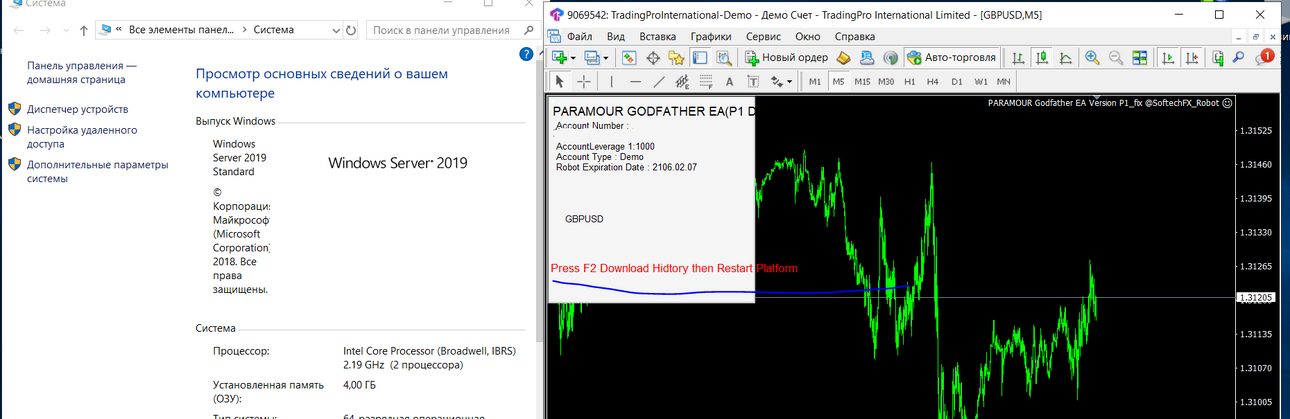Image resolution: width=1290 pixels, height=419 pixels.
Task: Select the text label tool
Action: [752, 81]
